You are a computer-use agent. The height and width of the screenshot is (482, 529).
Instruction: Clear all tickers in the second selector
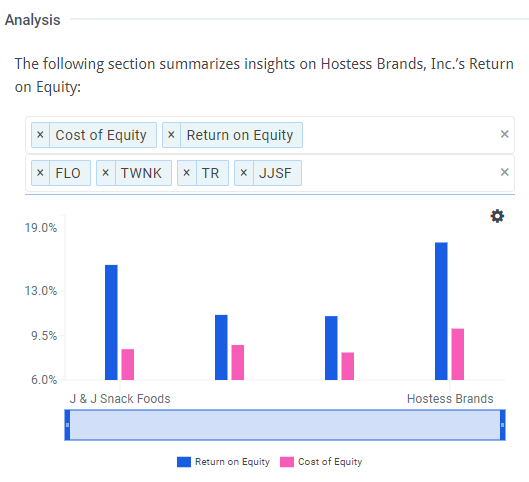(504, 172)
